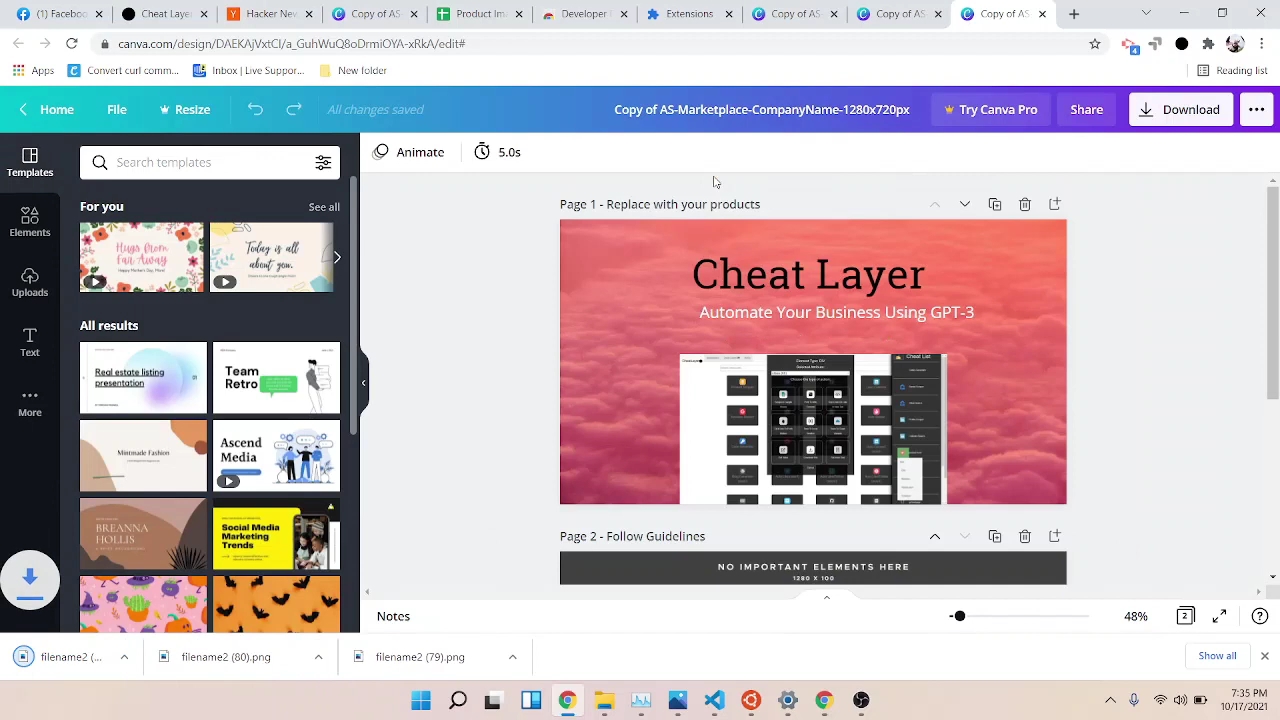Open the Chrome extensions puzzle icon
Viewport: 1280px width, 720px height.
(x=1208, y=44)
